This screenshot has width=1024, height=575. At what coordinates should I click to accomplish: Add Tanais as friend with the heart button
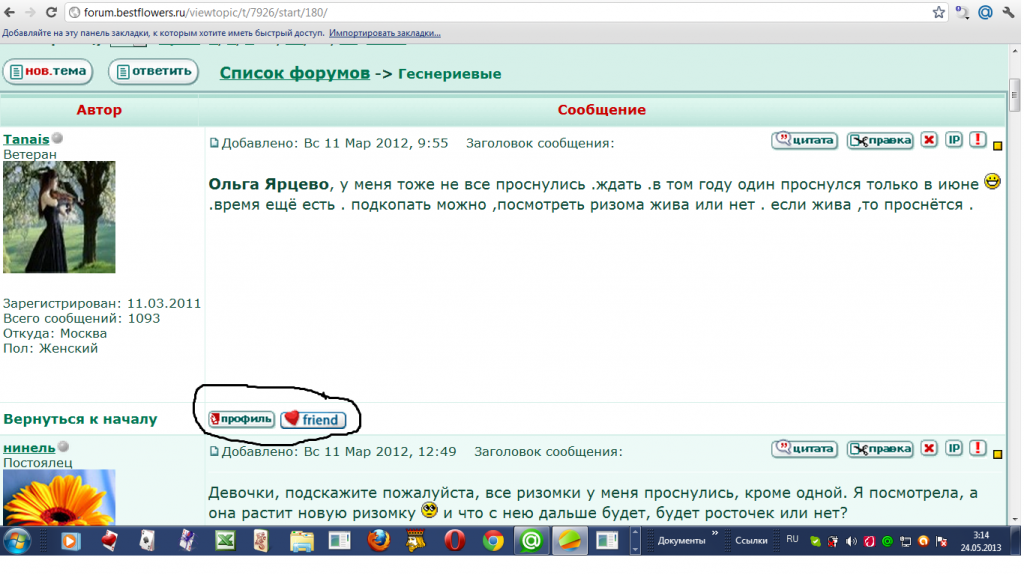click(x=313, y=420)
